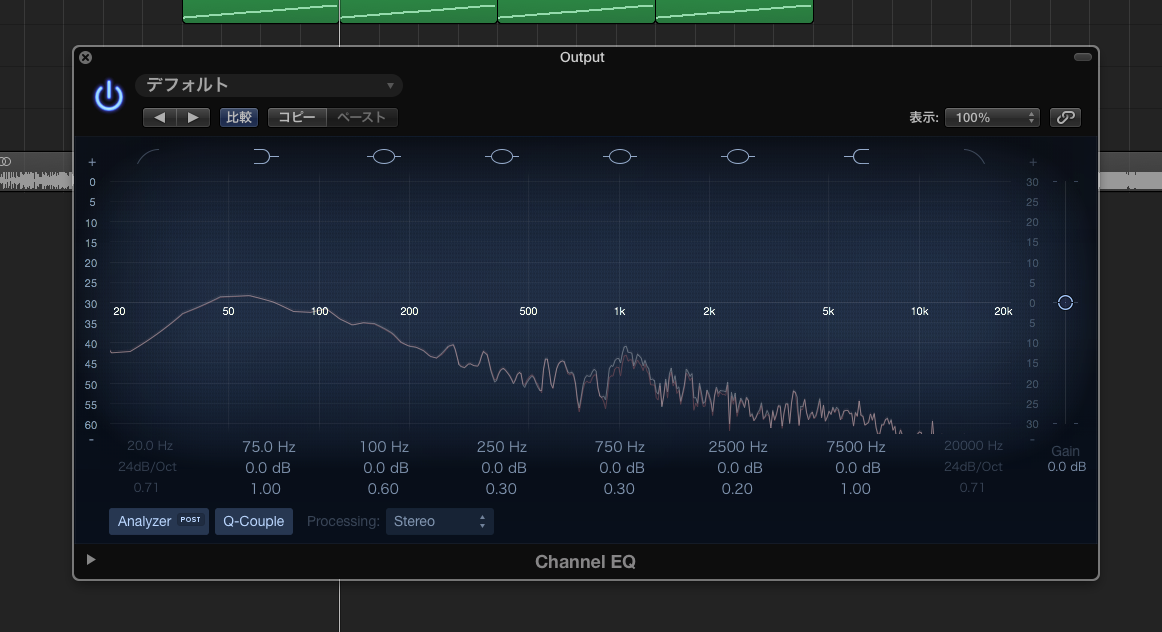1162x632 pixels.
Task: Open the 表示 100% zoom selector
Action: [992, 117]
